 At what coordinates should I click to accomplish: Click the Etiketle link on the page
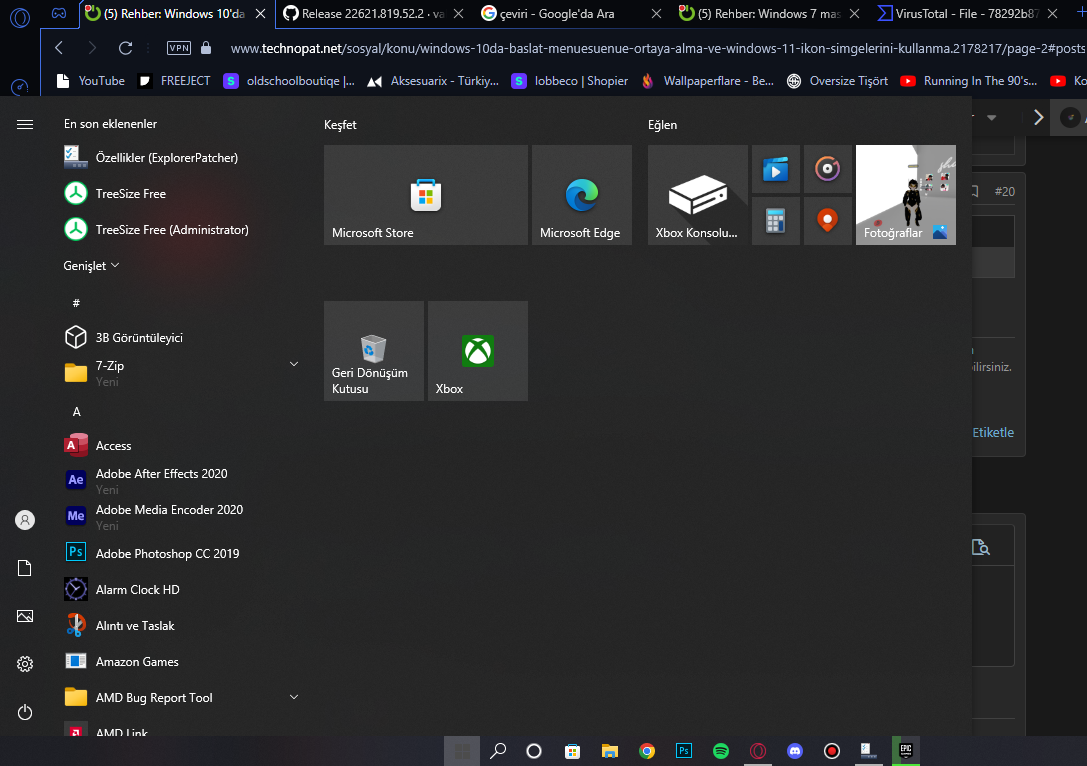point(993,433)
